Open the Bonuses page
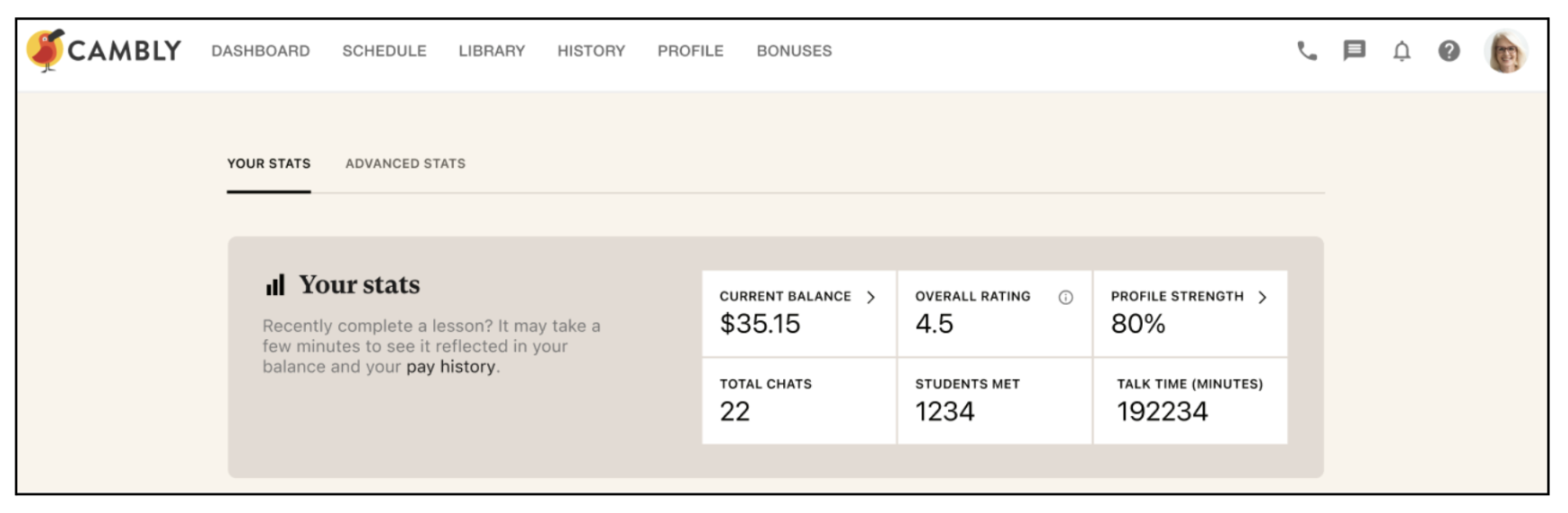The width and height of the screenshot is (1568, 513). (794, 51)
